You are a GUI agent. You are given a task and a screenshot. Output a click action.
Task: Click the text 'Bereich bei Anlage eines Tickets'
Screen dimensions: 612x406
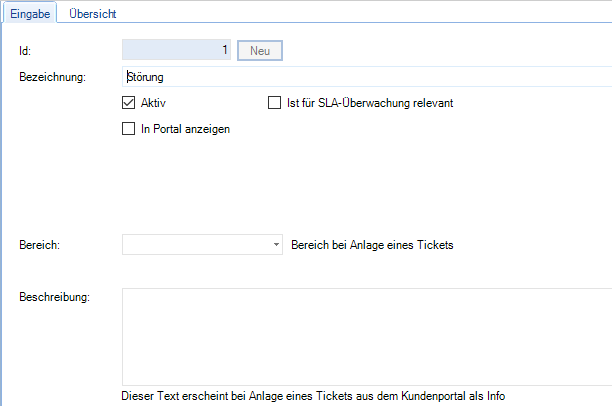coord(372,245)
